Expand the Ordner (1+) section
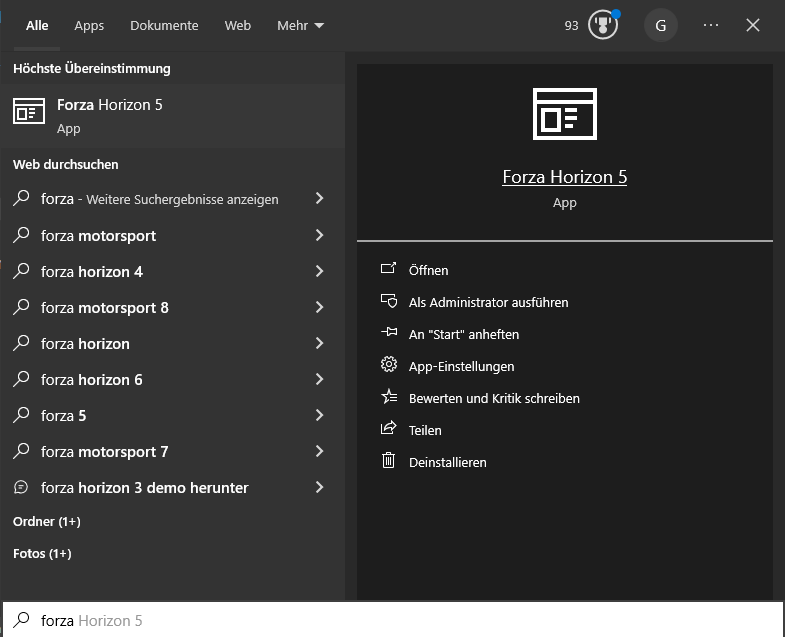 [47, 522]
